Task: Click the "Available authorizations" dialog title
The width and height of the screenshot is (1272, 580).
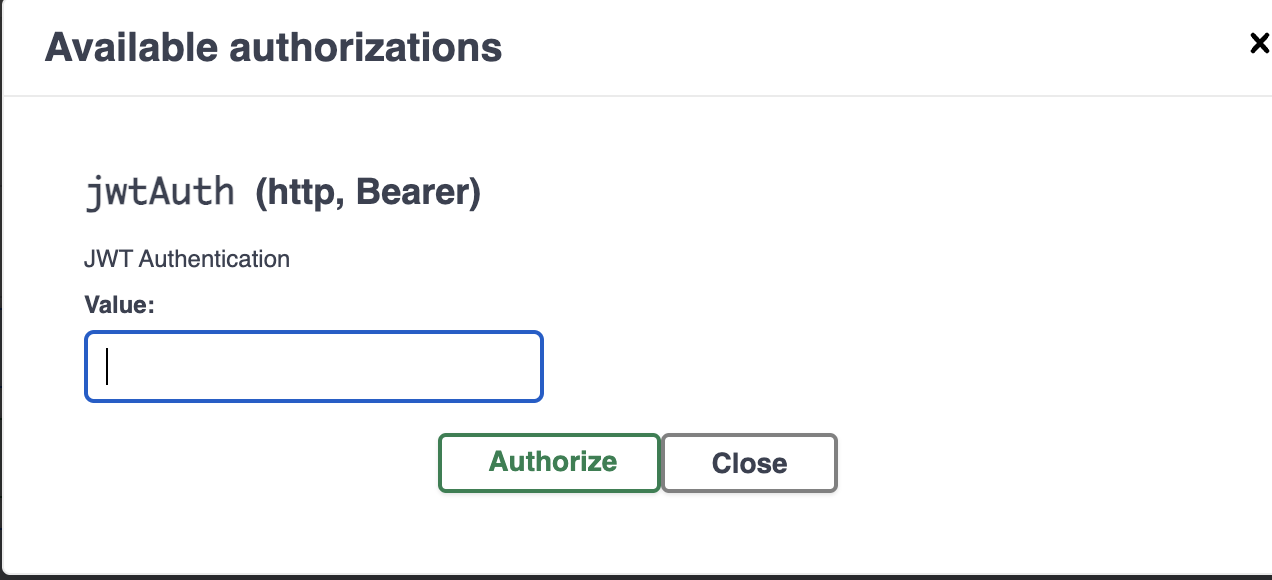Action: (x=273, y=47)
